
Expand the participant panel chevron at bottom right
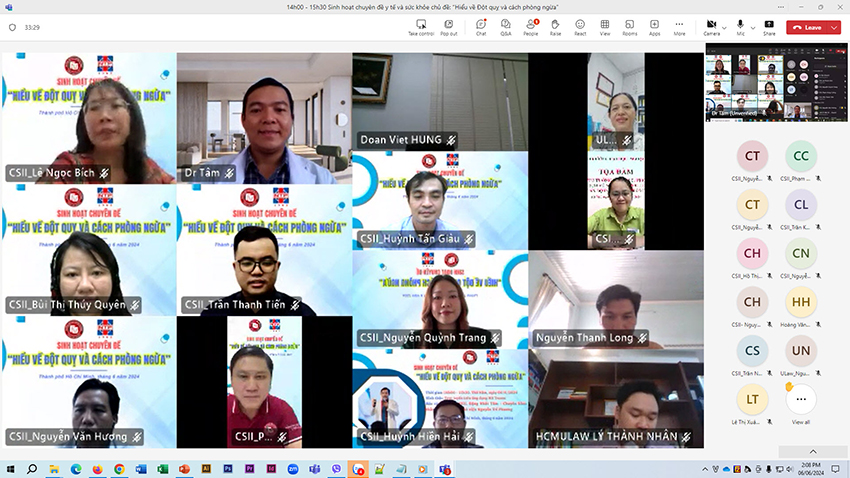pyautogui.click(x=813, y=451)
